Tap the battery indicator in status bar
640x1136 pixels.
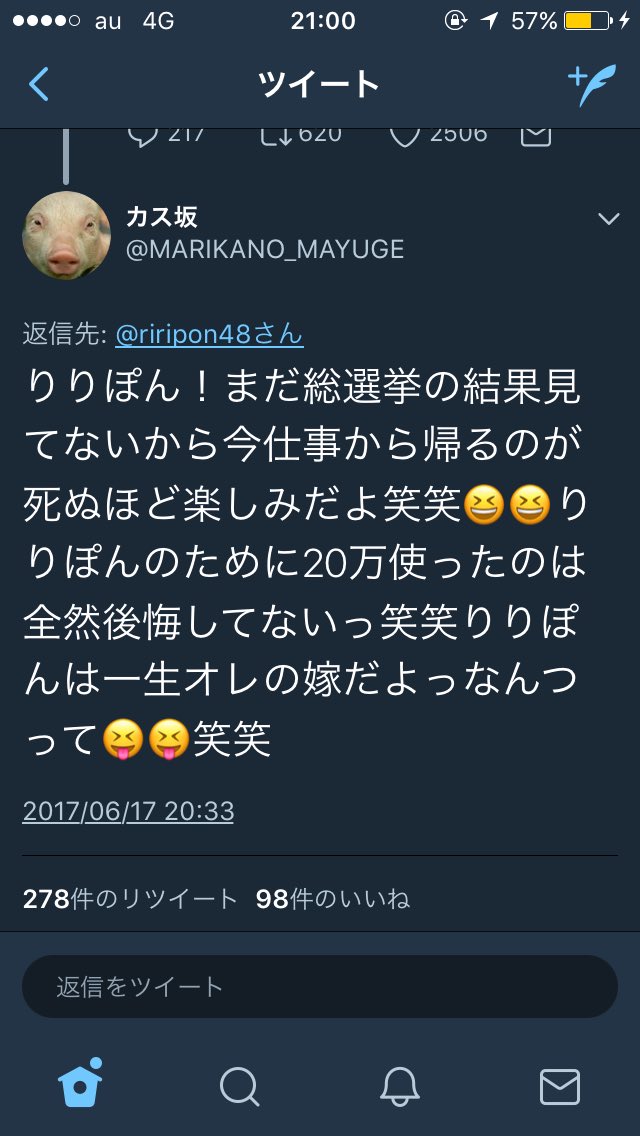(x=587, y=21)
